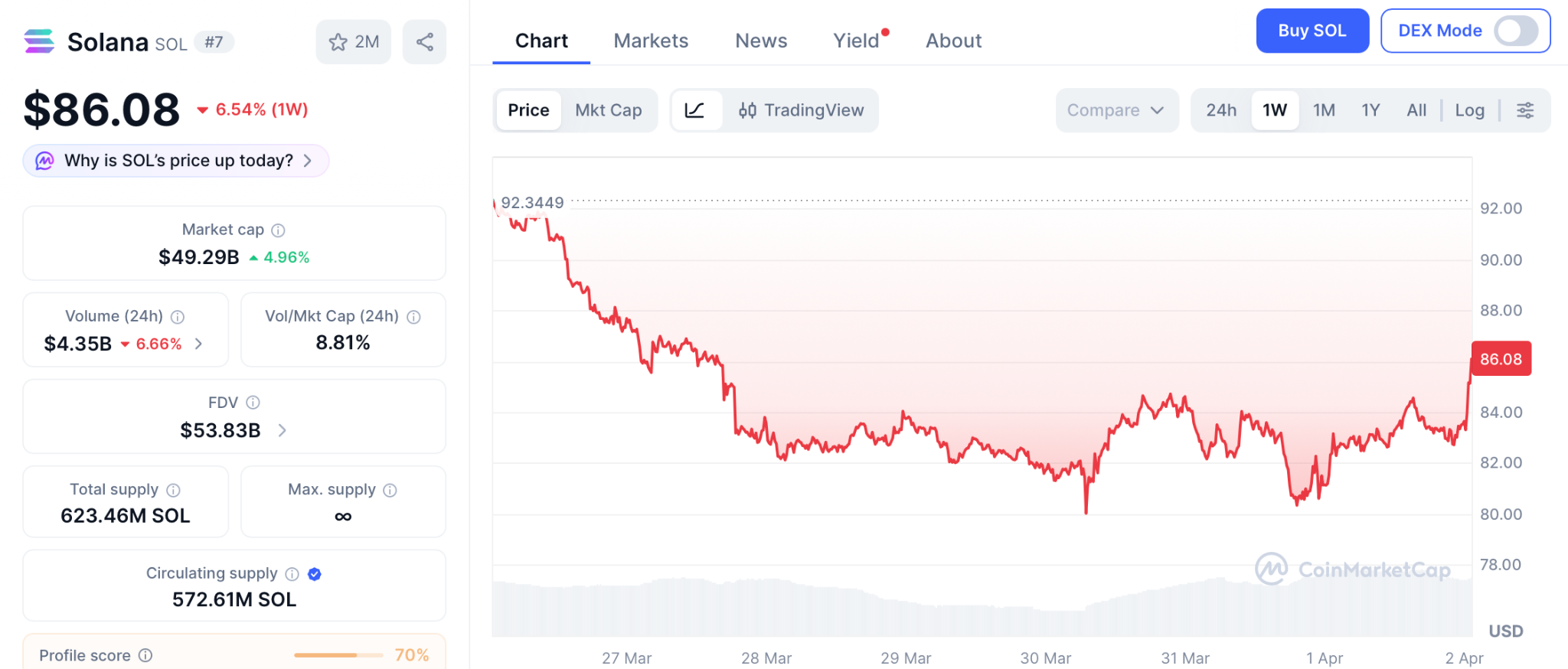The width and height of the screenshot is (1568, 669).
Task: Enable Log scale on chart
Action: pos(1469,110)
